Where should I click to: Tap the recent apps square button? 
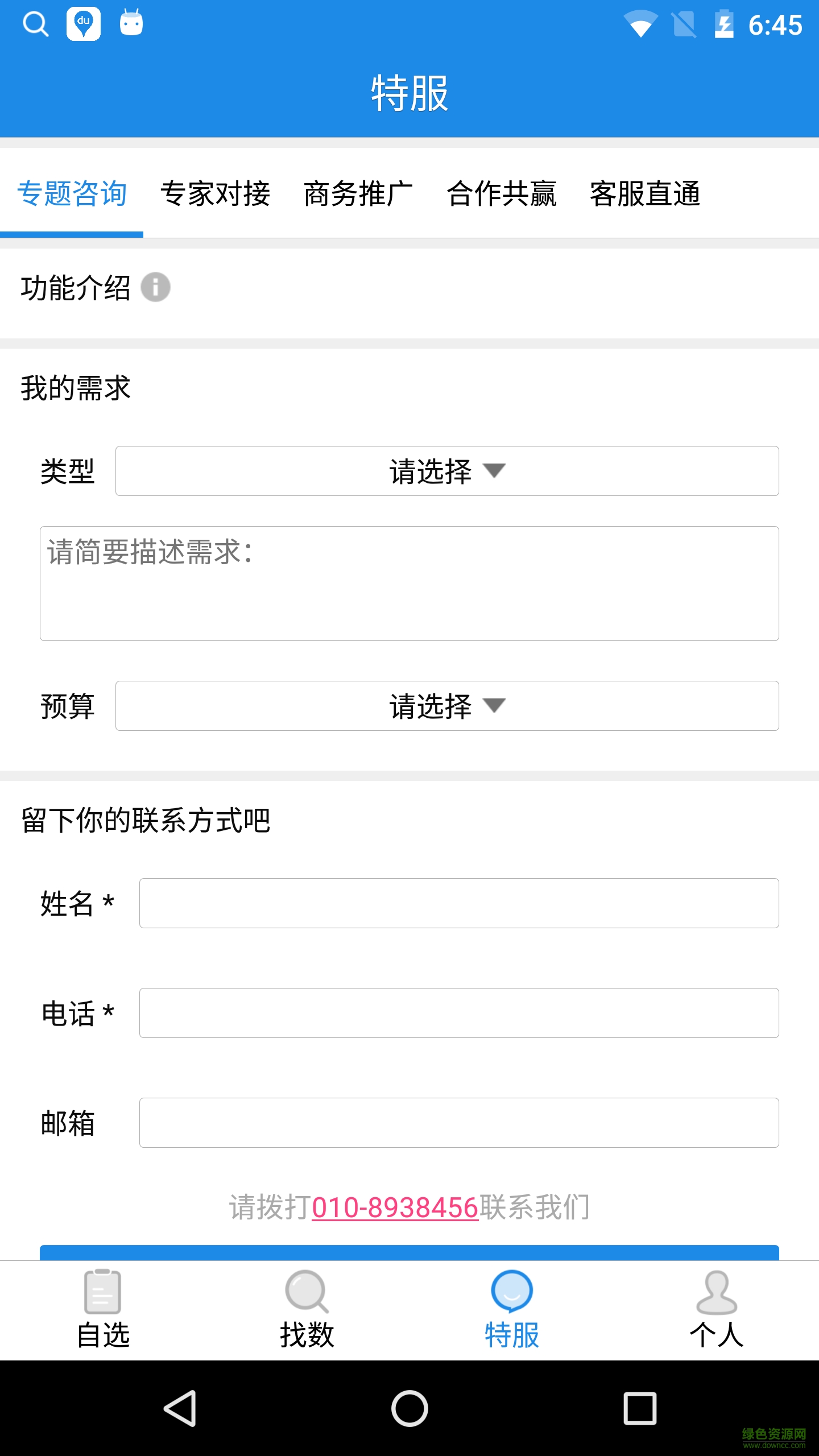640,1408
